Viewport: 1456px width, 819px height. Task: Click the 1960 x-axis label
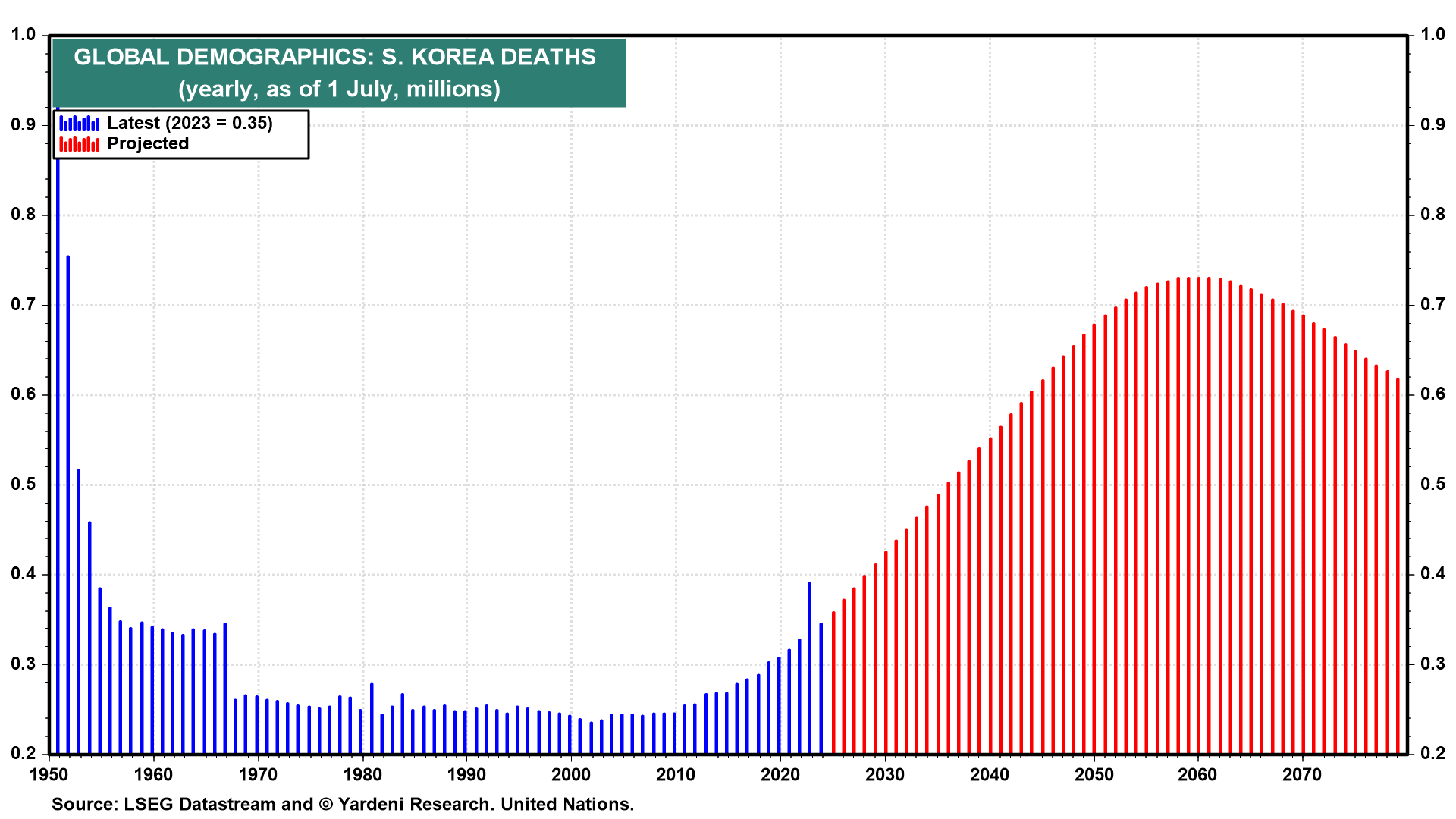click(153, 775)
